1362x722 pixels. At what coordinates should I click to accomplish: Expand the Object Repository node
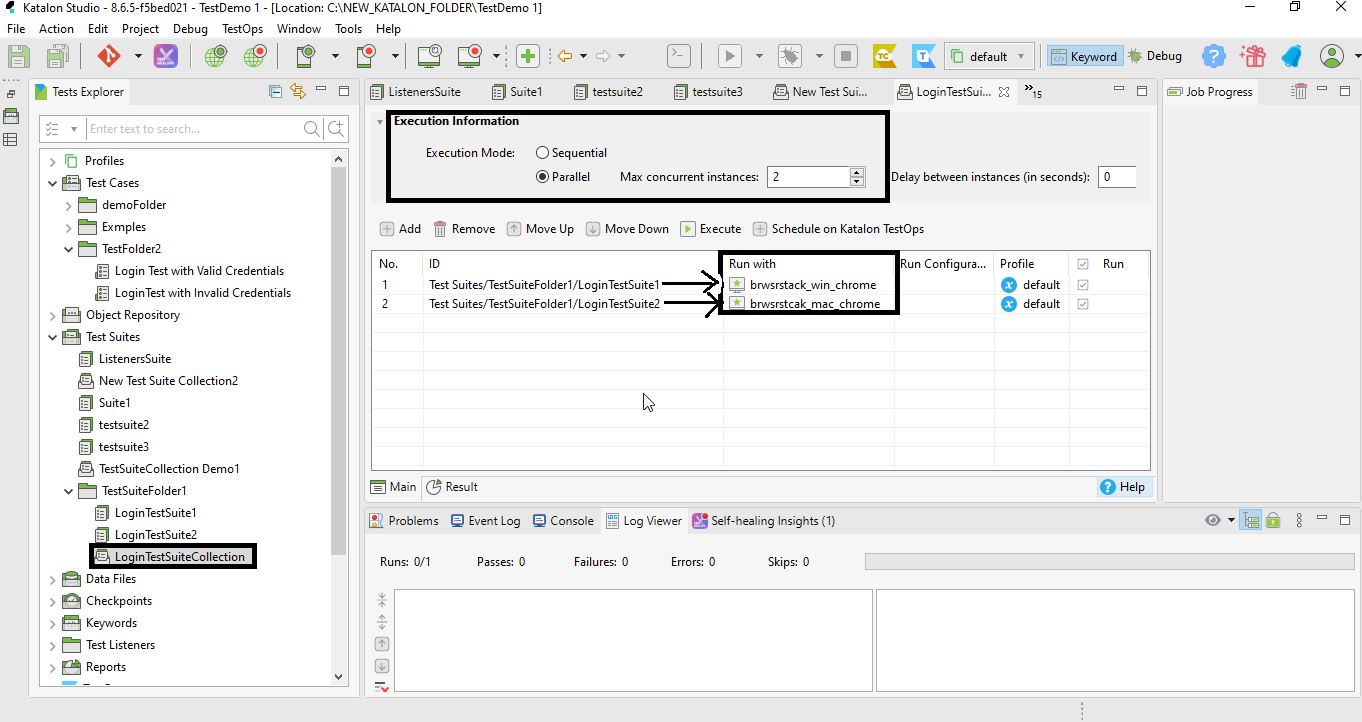pos(52,315)
